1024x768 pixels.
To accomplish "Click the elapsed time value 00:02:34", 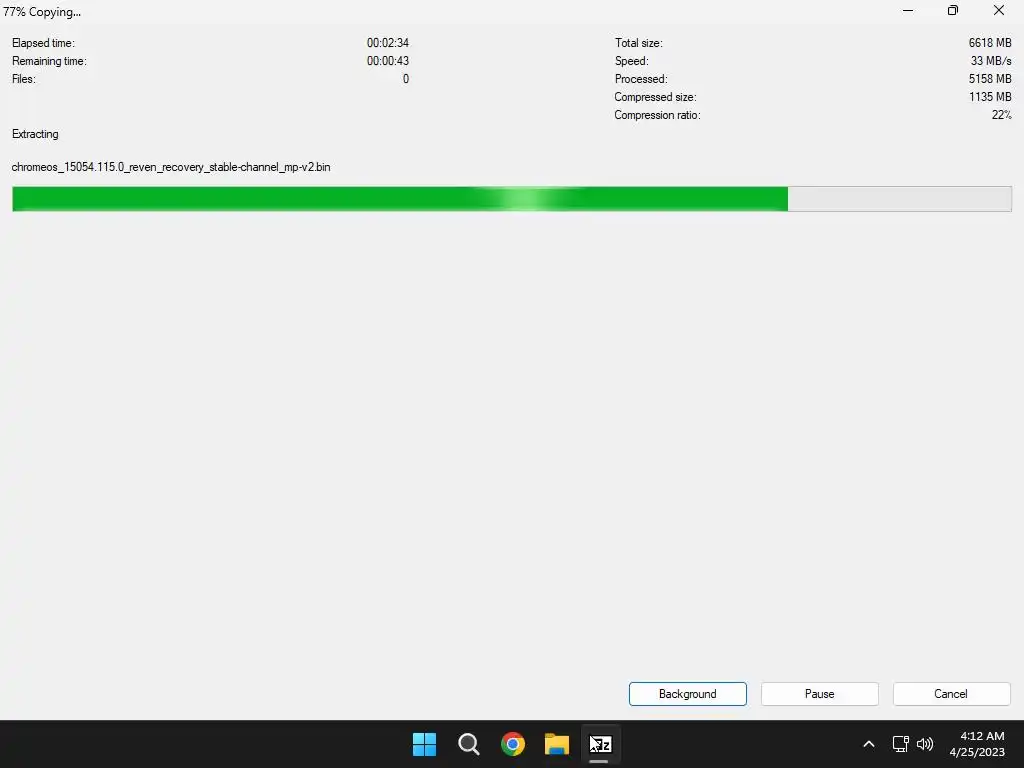I will point(388,43).
